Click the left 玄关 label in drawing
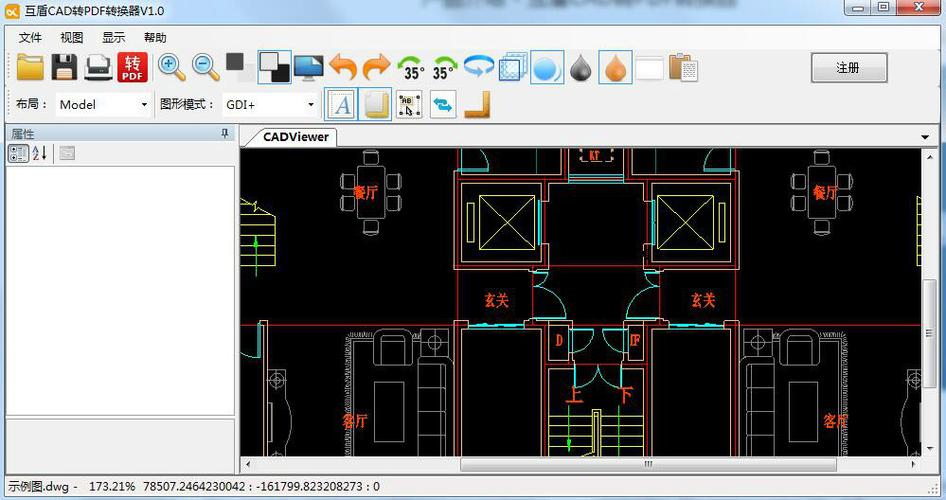 point(497,300)
